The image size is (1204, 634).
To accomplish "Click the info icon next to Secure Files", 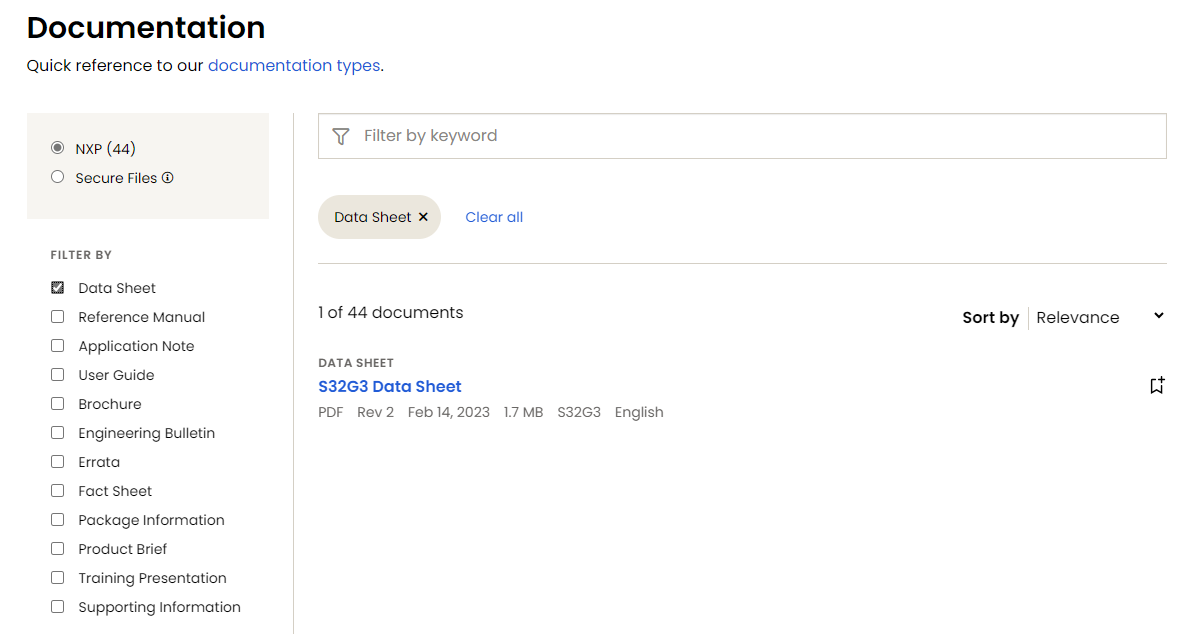I will 168,178.
